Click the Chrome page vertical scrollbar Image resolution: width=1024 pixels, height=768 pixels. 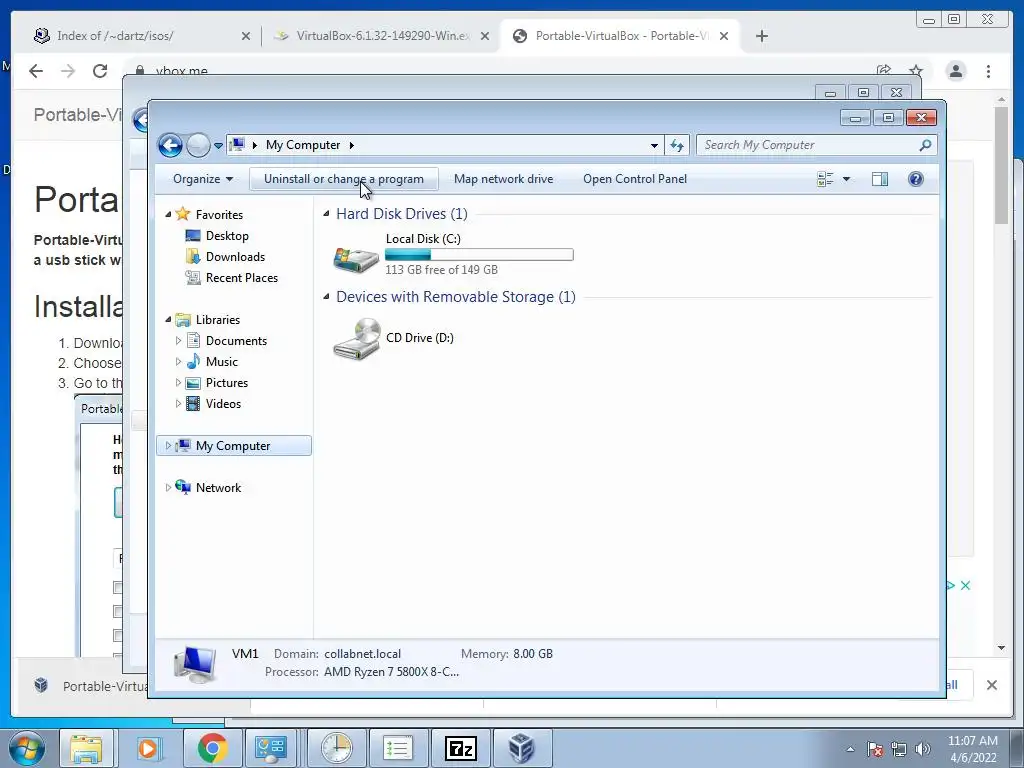(1001, 165)
